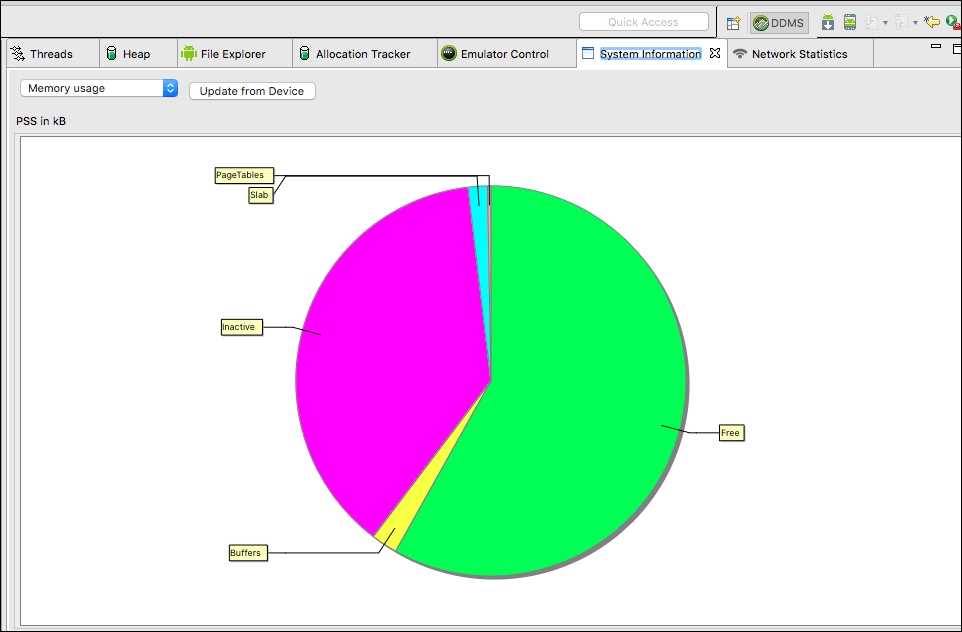
Task: Click the Android File Explorer icon
Action: click(188, 54)
